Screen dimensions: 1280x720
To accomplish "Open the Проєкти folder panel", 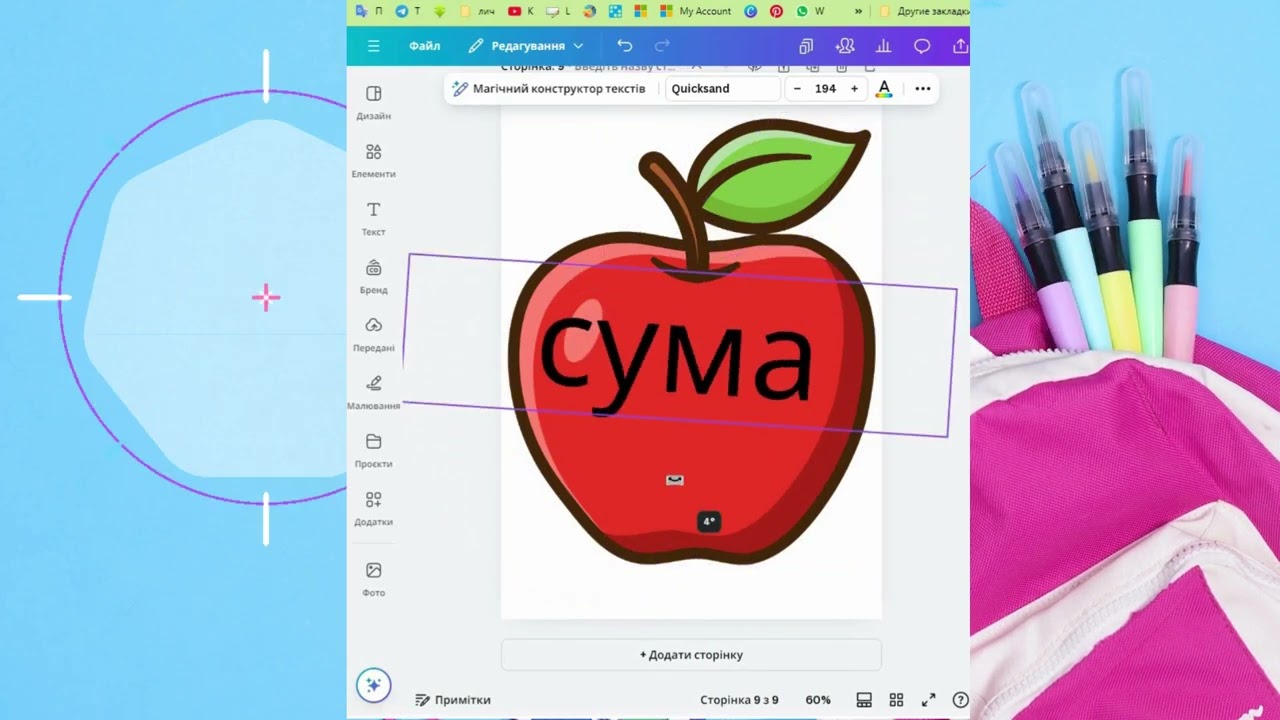I will [373, 450].
